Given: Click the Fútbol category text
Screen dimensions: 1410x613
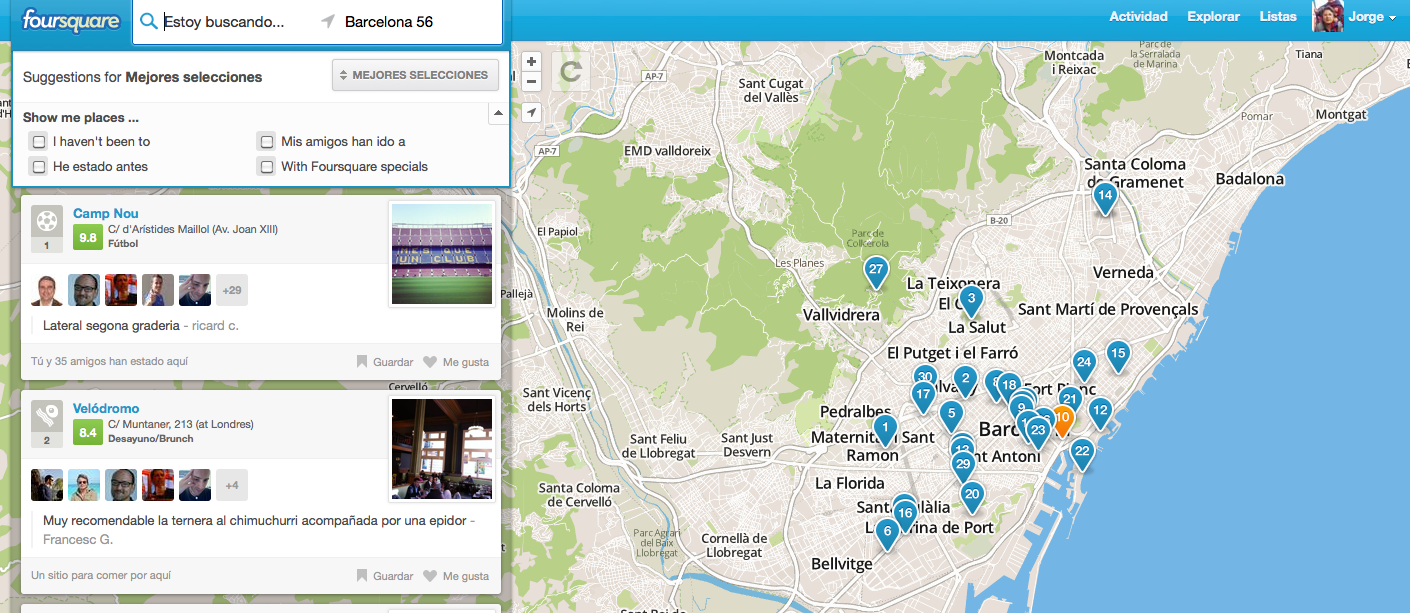Looking at the screenshot, I should point(123,244).
